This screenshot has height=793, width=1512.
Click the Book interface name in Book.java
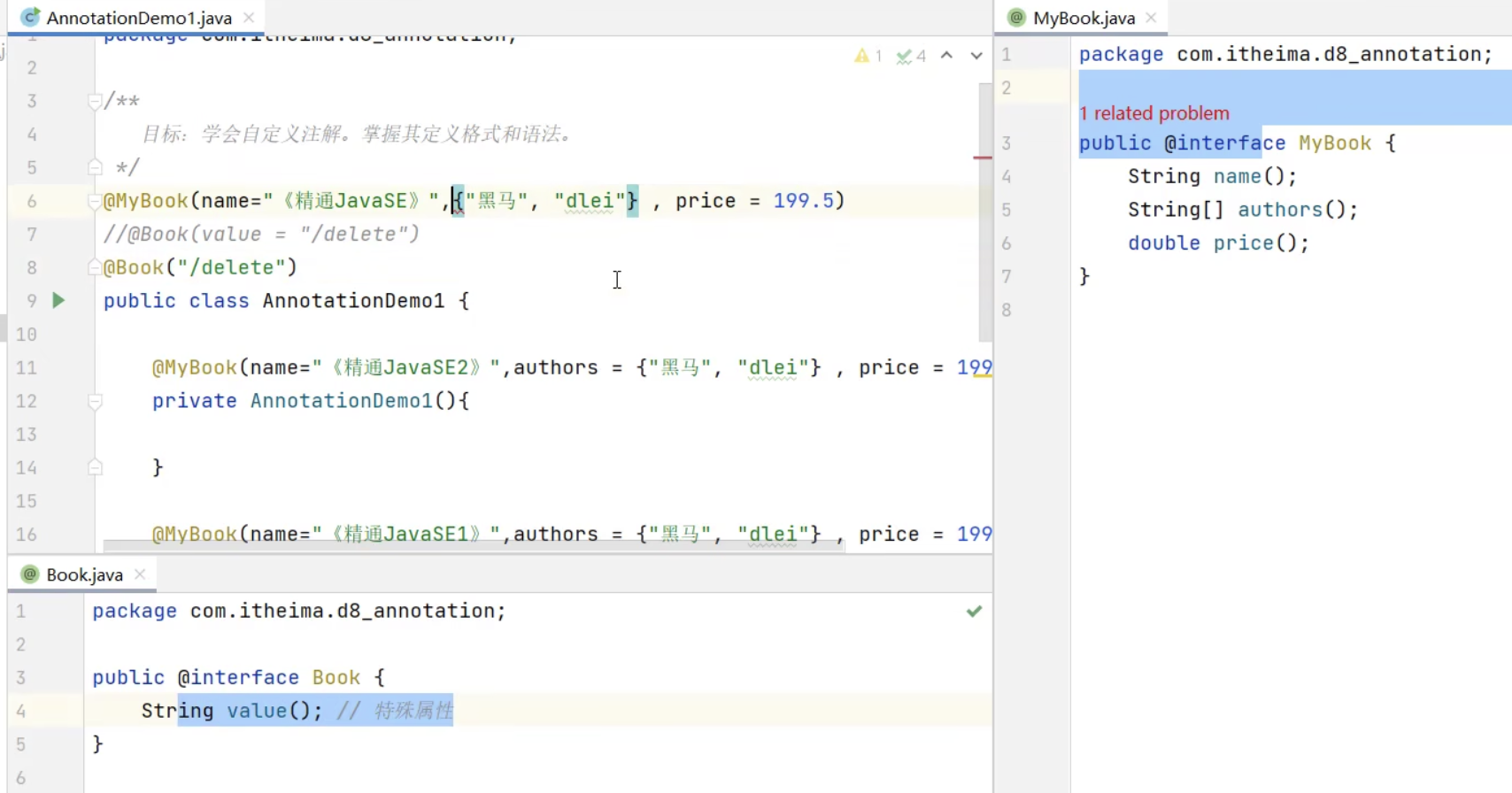[336, 678]
